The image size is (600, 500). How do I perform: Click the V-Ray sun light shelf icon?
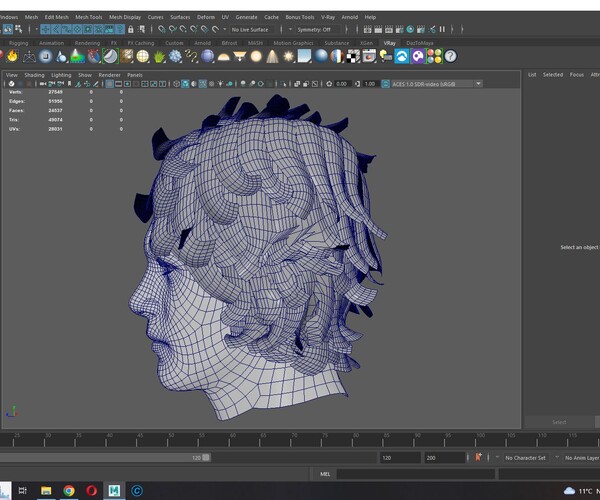289,56
